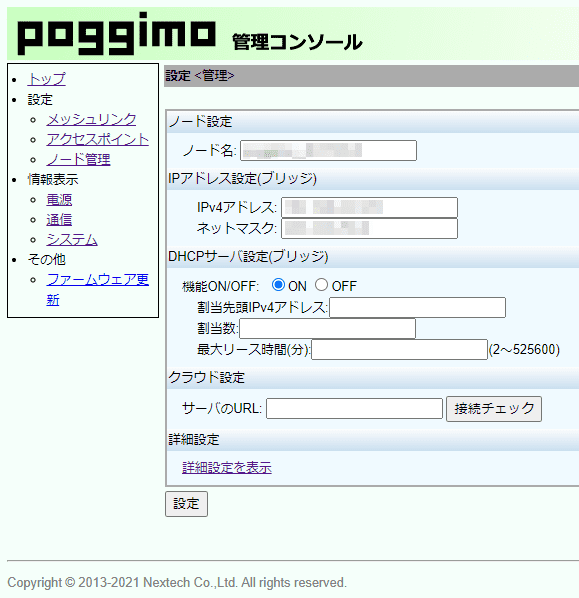Image resolution: width=579 pixels, height=598 pixels.
Task: Open ノード管理 in sidebar menu
Action: tap(78, 159)
